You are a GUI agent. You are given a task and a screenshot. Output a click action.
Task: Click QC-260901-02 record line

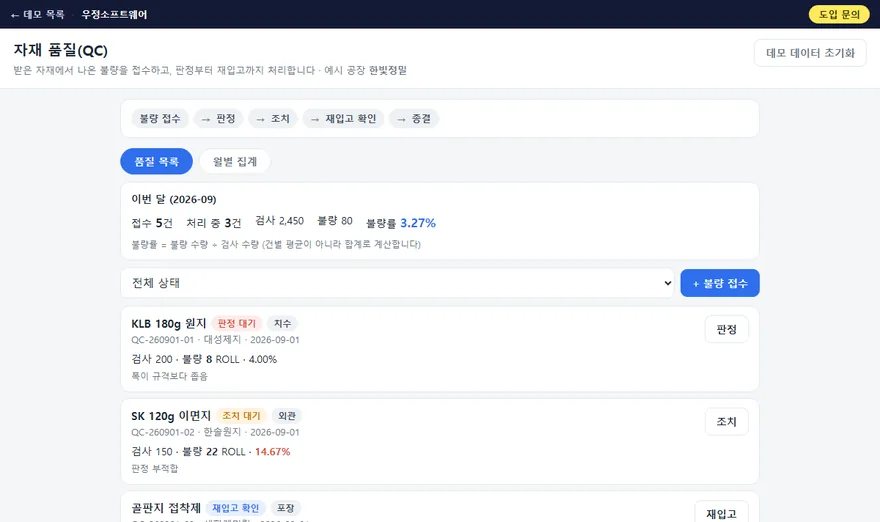[x=216, y=432]
